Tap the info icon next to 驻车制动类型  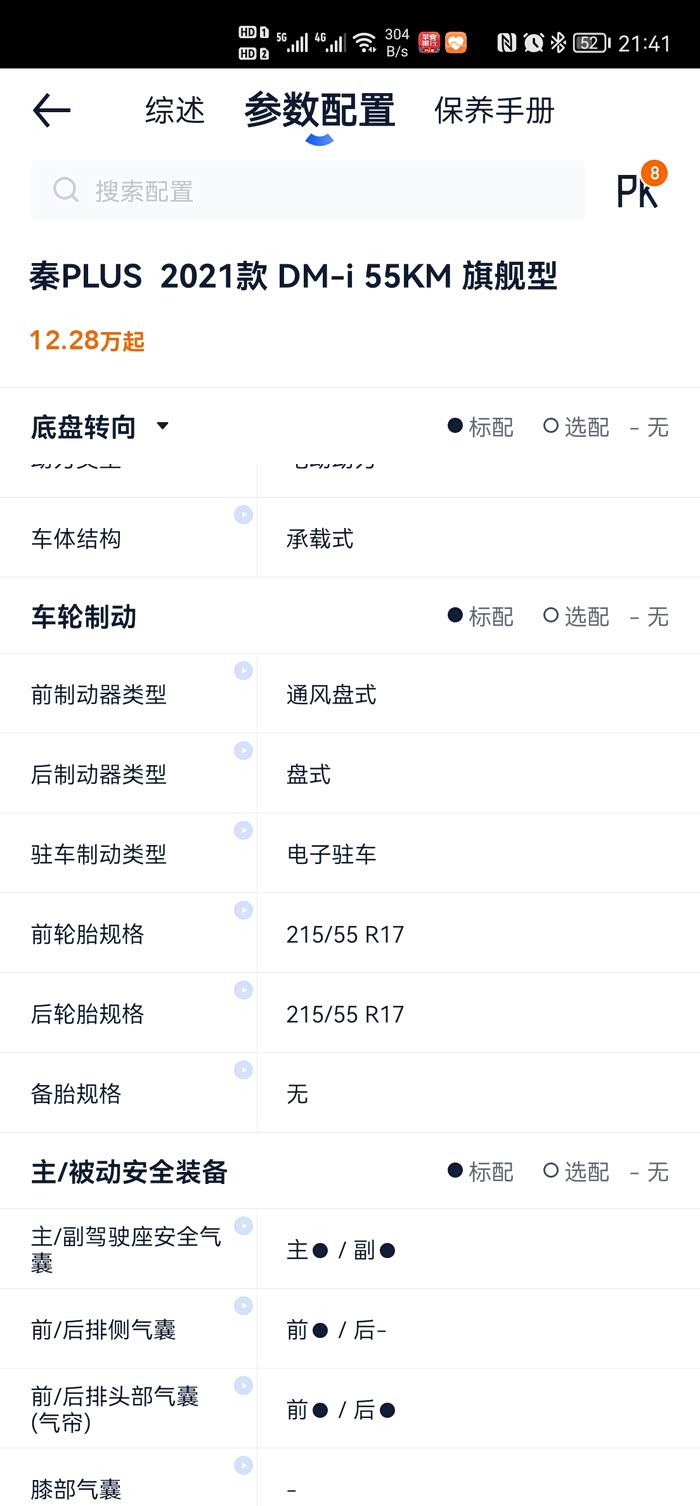click(x=243, y=830)
